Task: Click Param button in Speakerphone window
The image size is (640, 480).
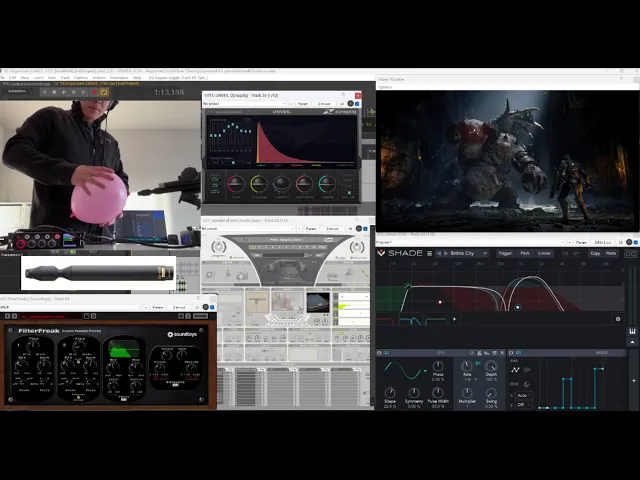Action: tap(311, 229)
